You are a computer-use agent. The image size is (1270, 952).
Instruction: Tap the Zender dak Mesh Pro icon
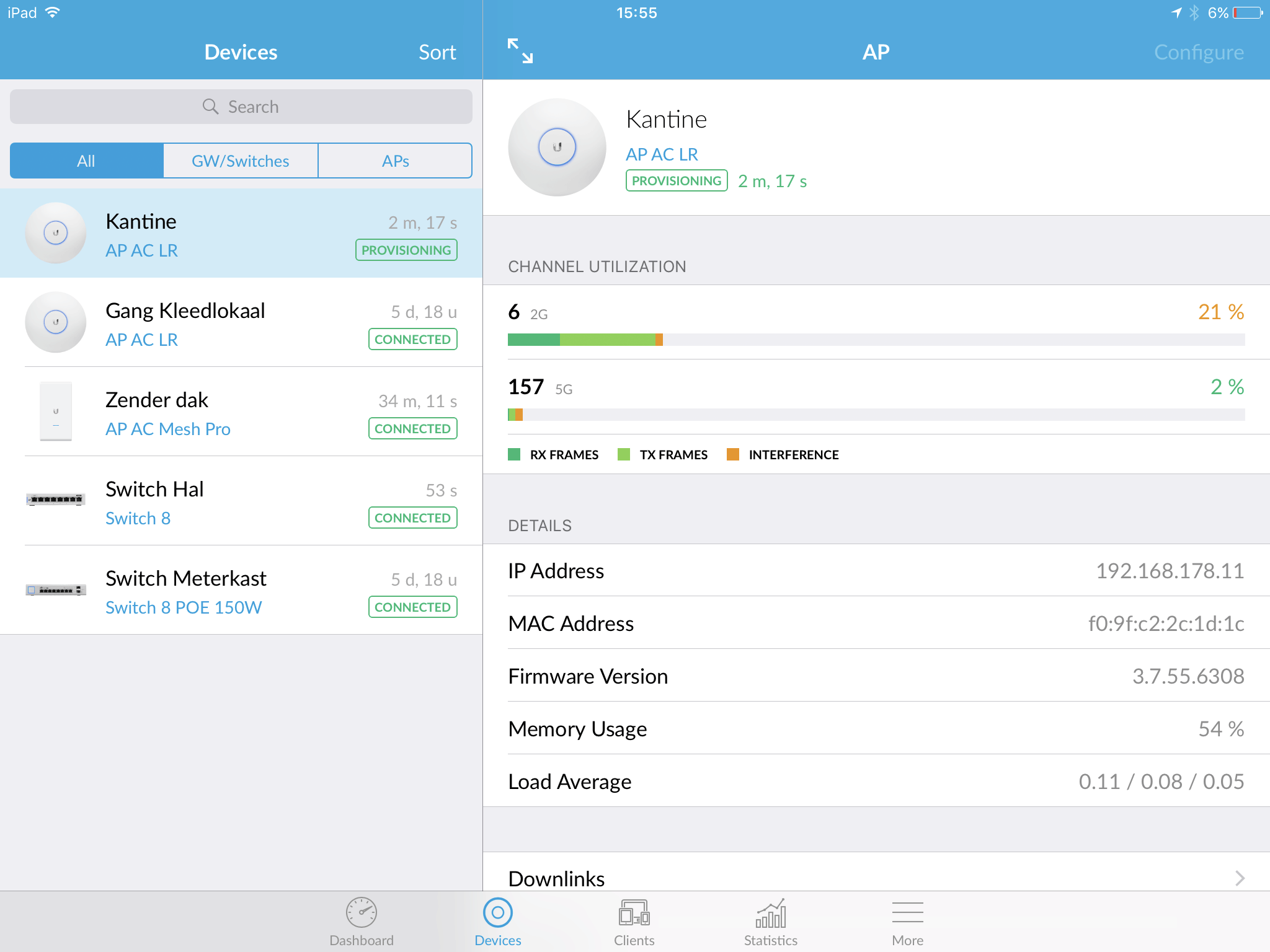coord(56,412)
